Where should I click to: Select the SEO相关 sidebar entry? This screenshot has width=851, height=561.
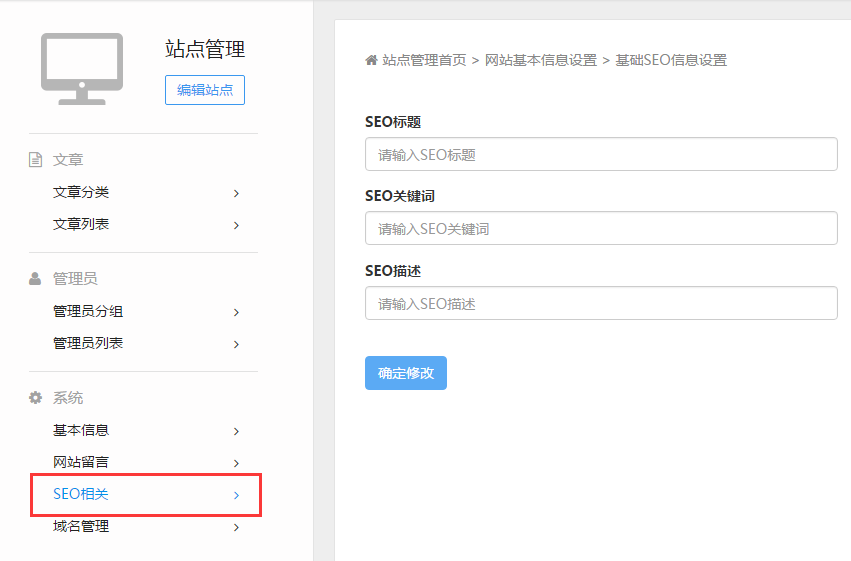(x=81, y=494)
